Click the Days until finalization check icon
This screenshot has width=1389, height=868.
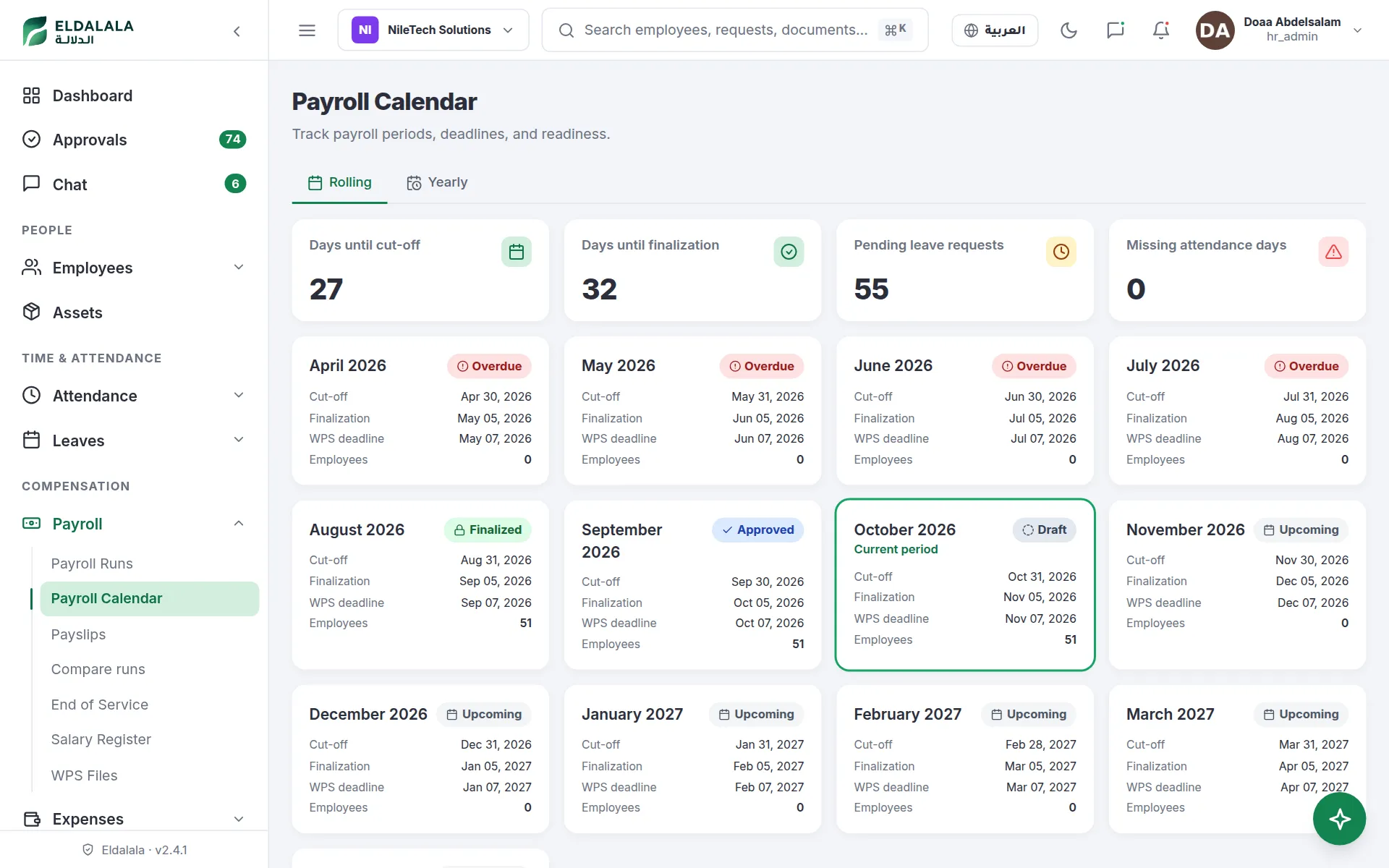[x=789, y=252]
